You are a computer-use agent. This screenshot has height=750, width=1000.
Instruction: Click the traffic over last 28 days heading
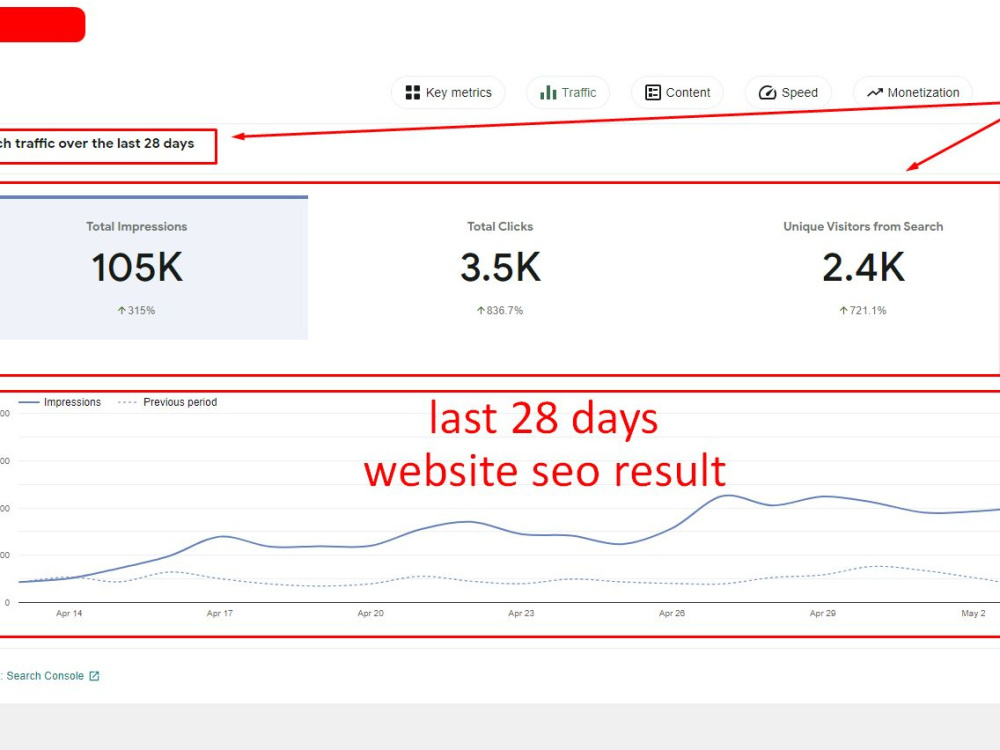click(x=97, y=143)
